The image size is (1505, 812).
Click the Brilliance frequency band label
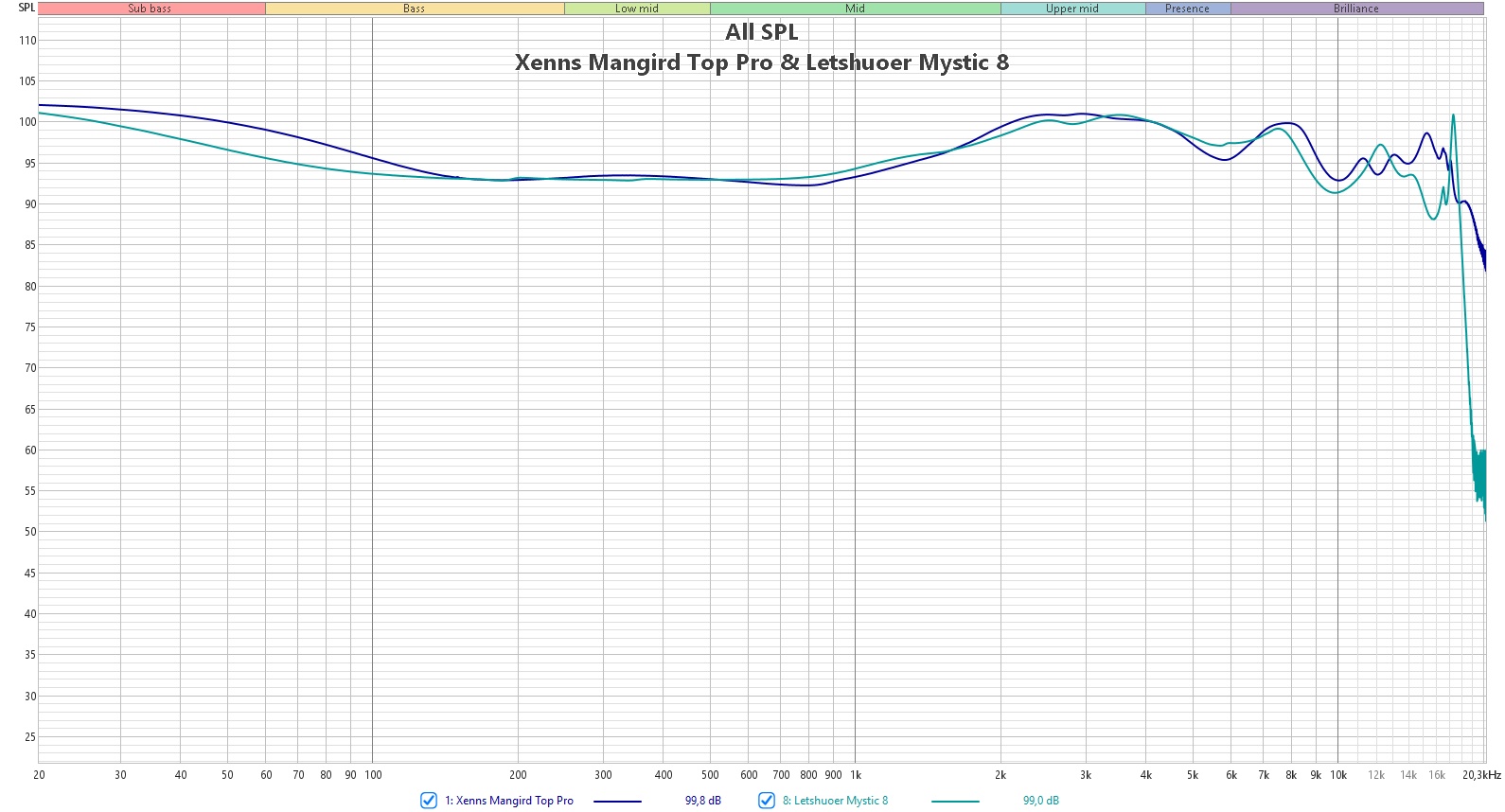coord(1356,9)
